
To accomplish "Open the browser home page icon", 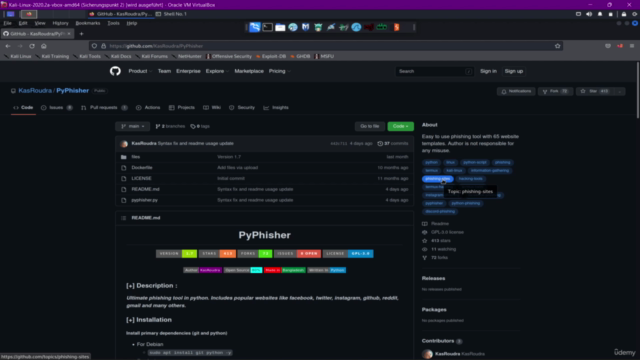I will tap(44, 46).
